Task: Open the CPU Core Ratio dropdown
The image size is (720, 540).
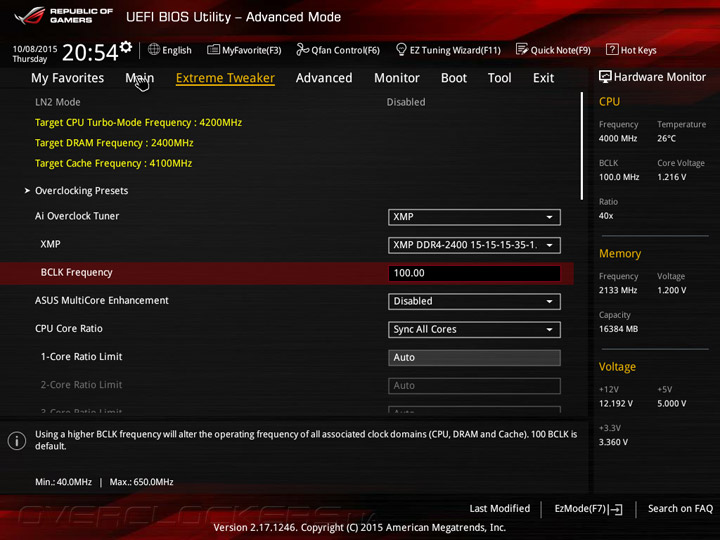Action: pyautogui.click(x=474, y=329)
